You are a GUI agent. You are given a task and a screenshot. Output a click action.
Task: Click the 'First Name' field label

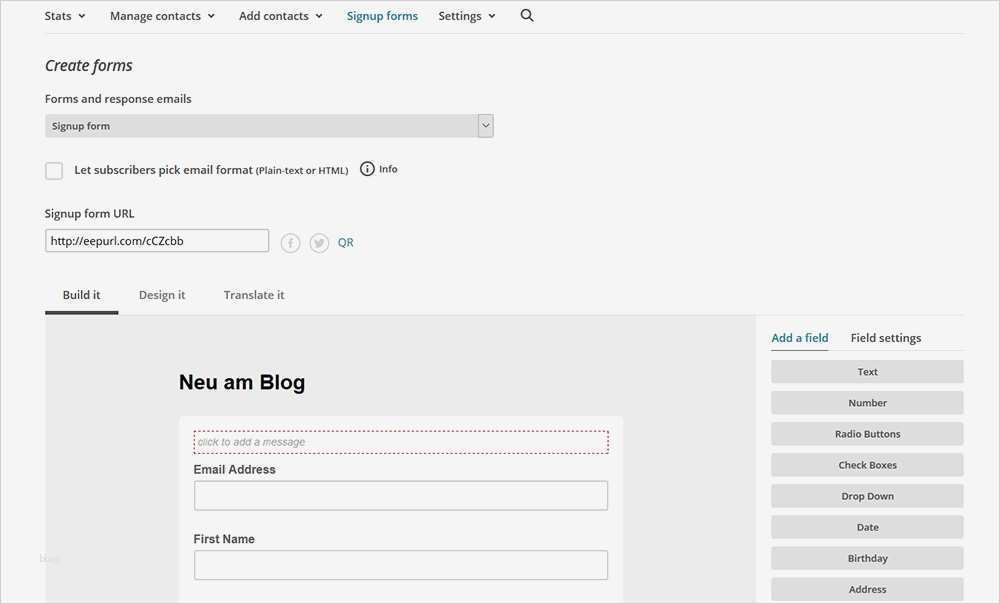tap(224, 539)
